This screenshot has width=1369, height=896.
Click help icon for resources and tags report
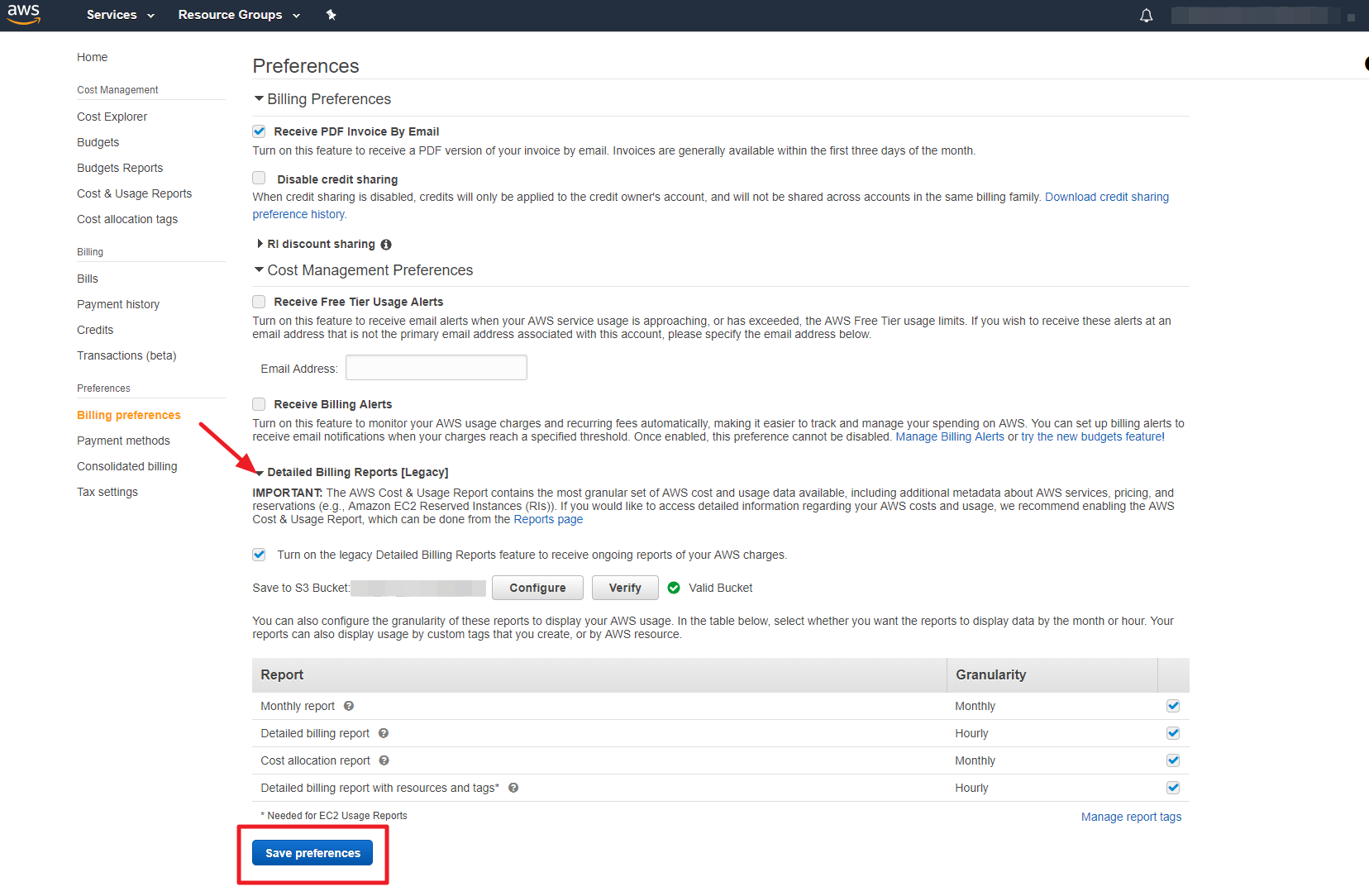(513, 788)
